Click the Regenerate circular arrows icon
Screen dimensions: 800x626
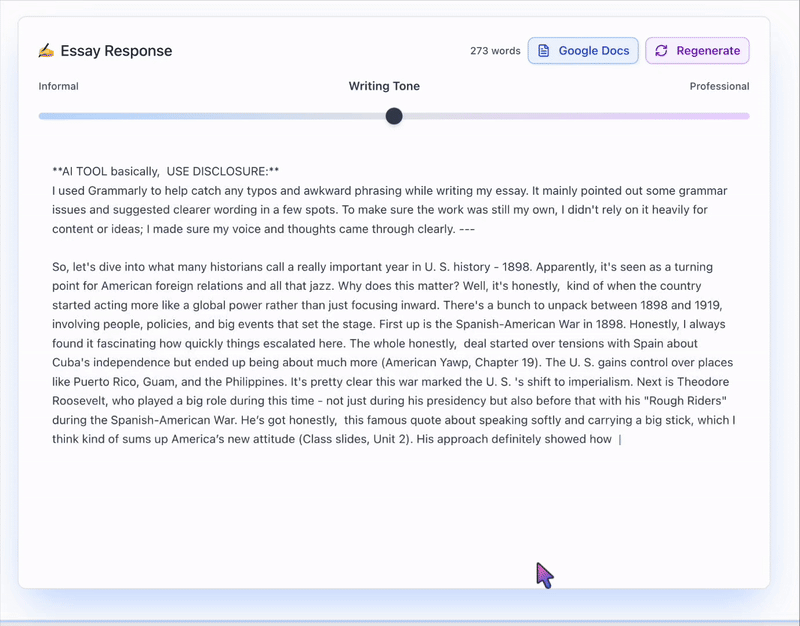pos(661,51)
